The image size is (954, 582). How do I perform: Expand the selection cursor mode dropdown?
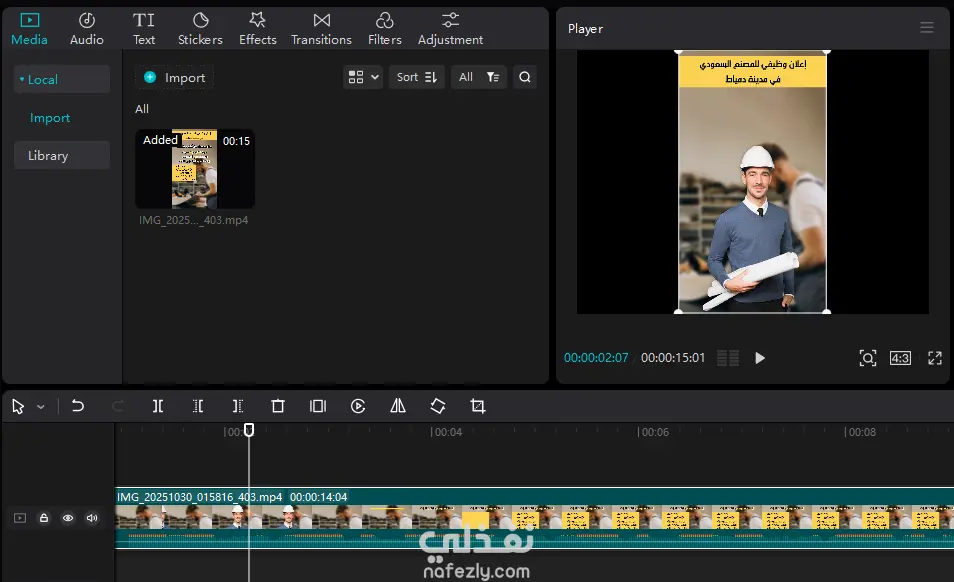click(x=41, y=407)
